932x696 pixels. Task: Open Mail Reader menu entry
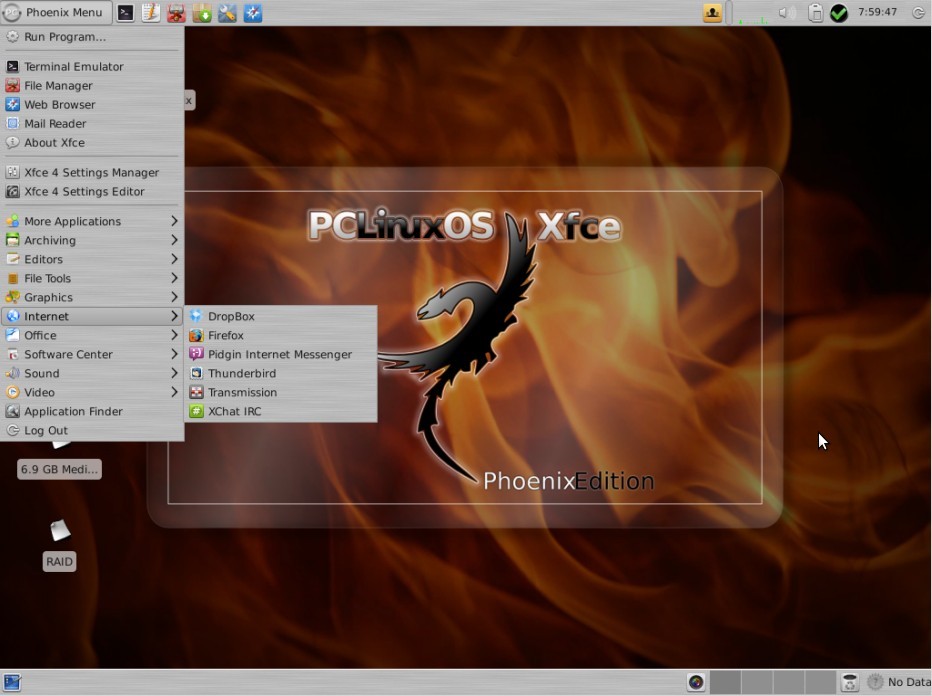tap(92, 124)
